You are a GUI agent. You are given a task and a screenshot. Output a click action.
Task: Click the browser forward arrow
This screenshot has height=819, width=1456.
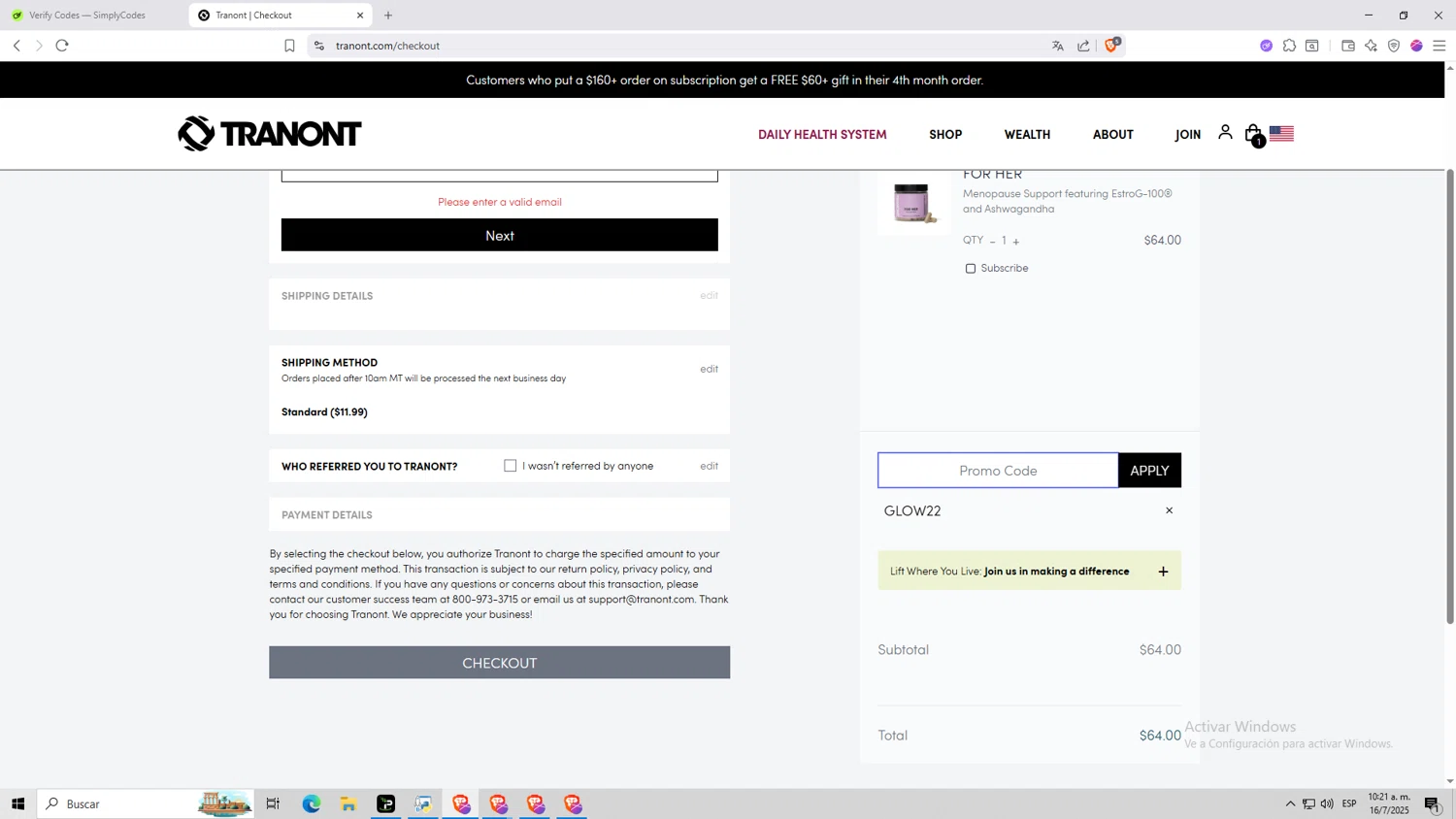[x=39, y=46]
